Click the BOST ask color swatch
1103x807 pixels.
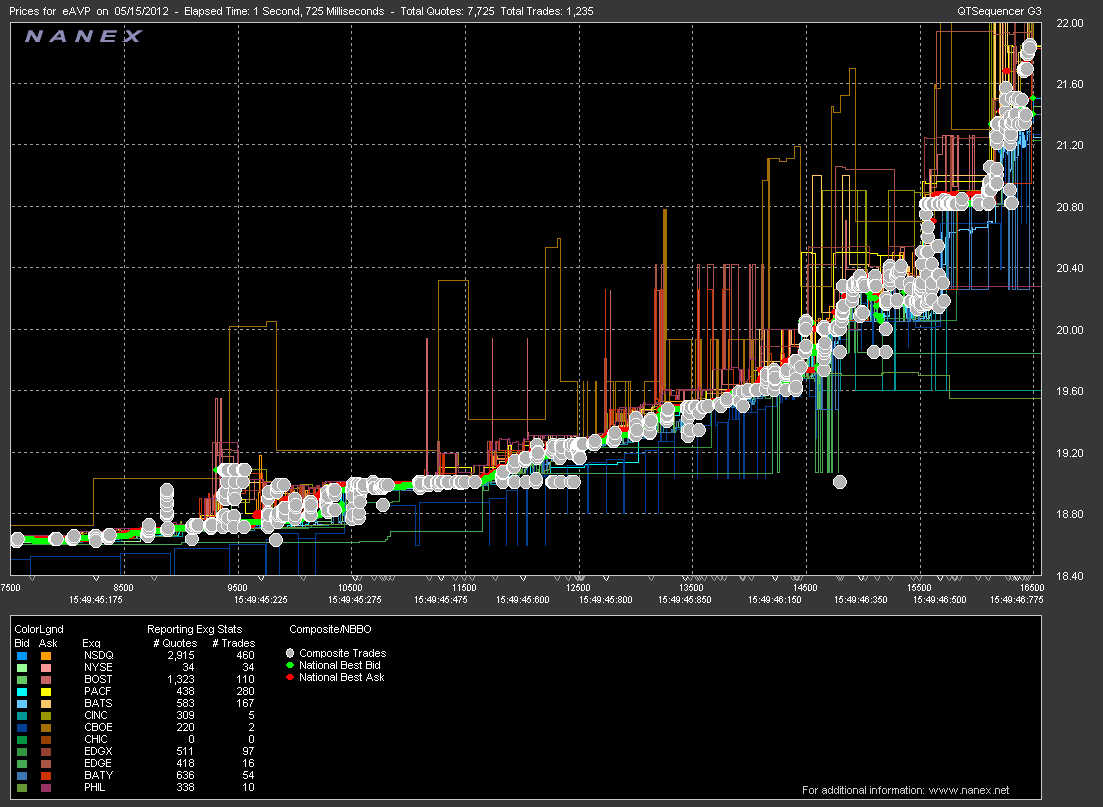[46, 680]
